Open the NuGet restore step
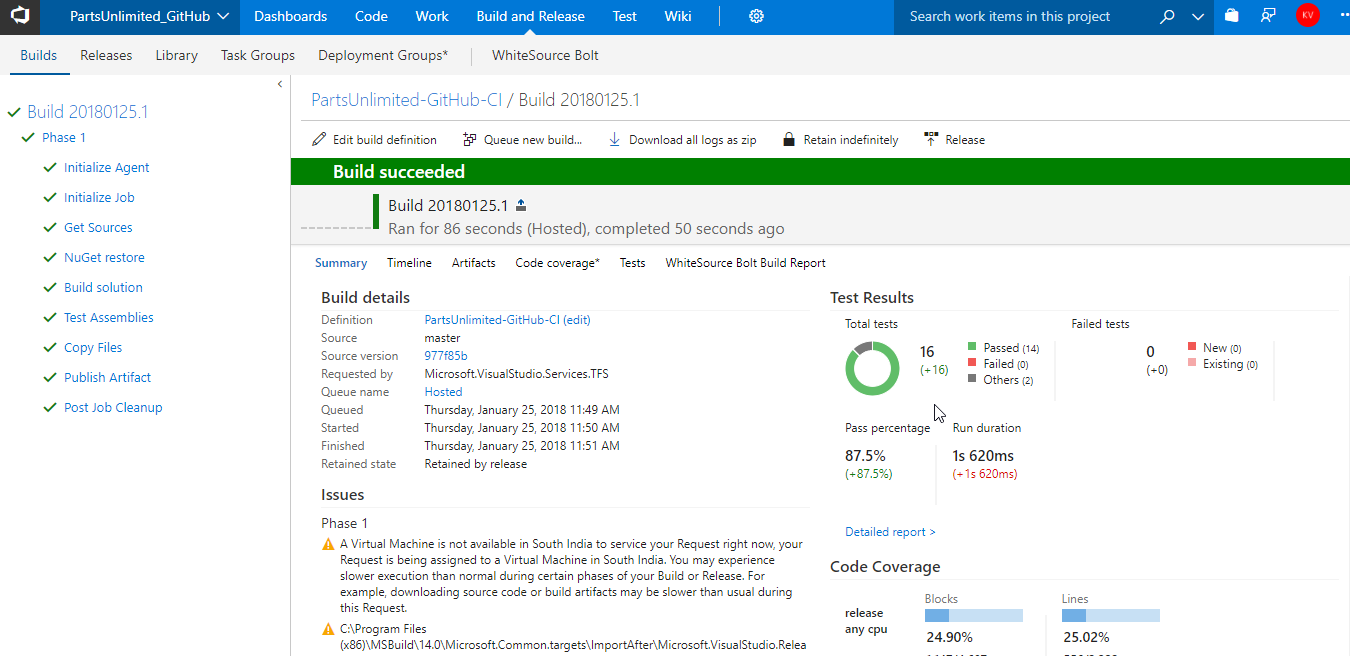Screen dimensions: 1350x656 pyautogui.click(x=104, y=258)
